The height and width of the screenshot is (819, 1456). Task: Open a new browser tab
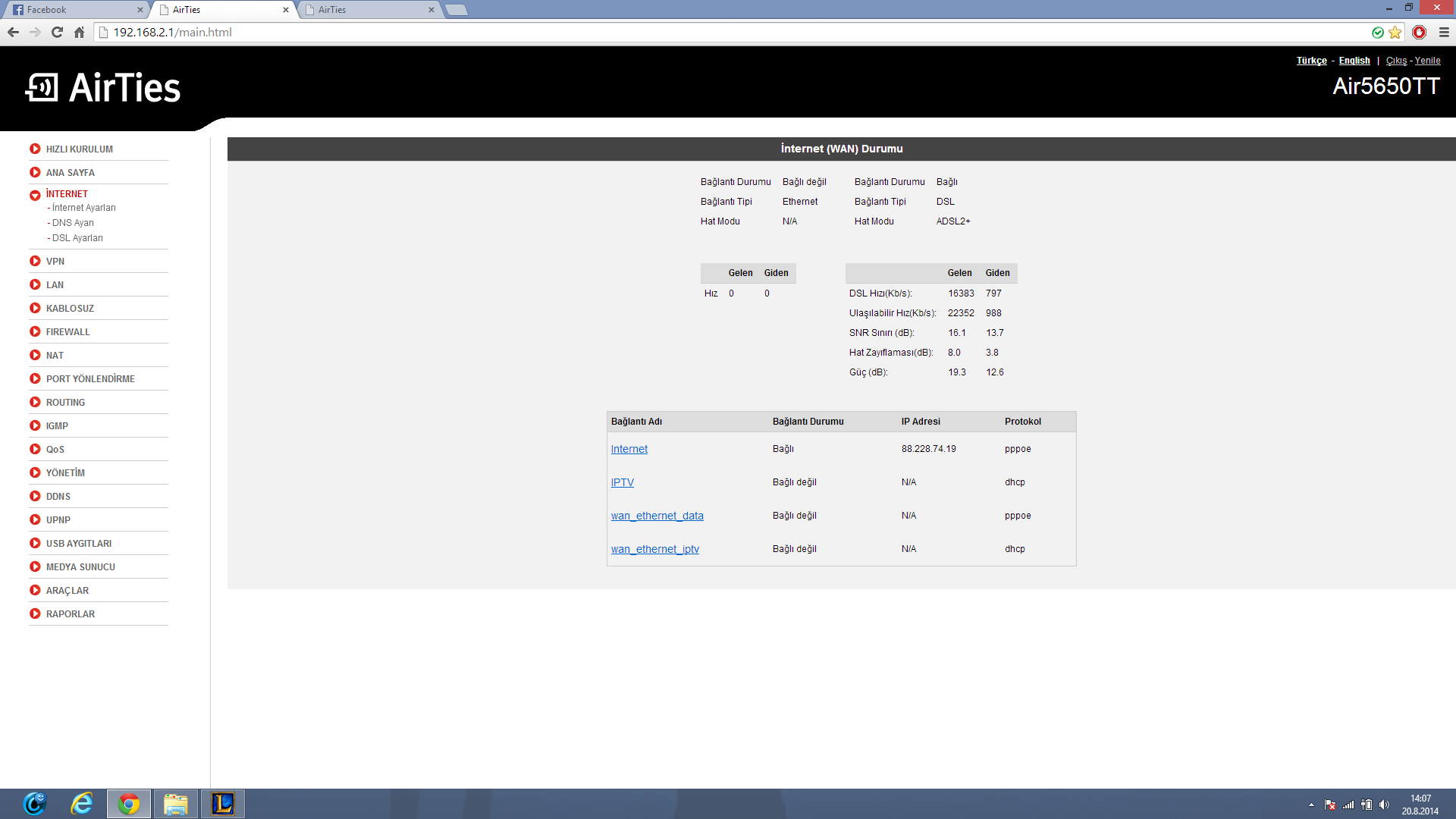(456, 10)
